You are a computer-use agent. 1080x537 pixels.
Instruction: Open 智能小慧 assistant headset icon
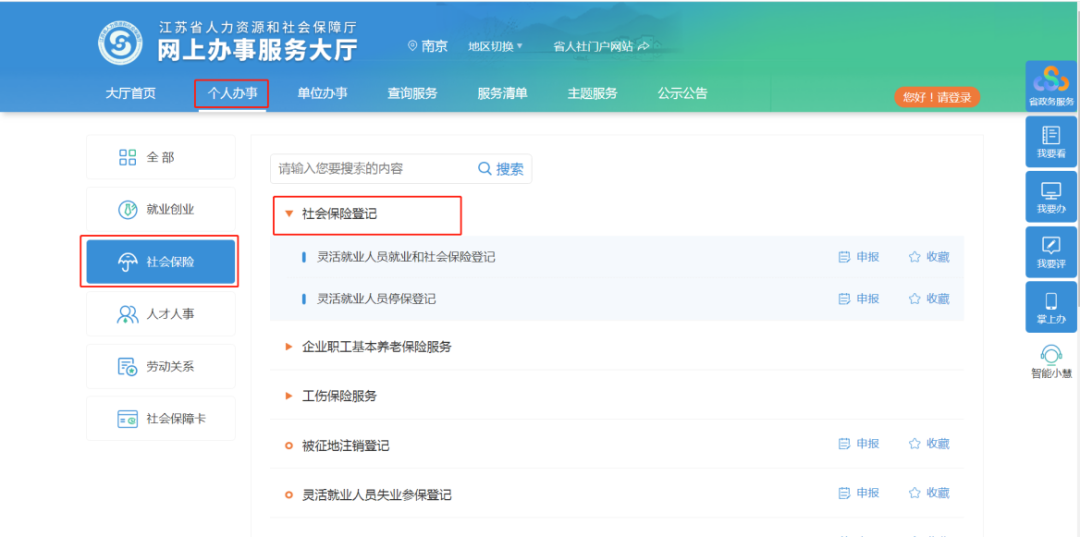(1051, 355)
